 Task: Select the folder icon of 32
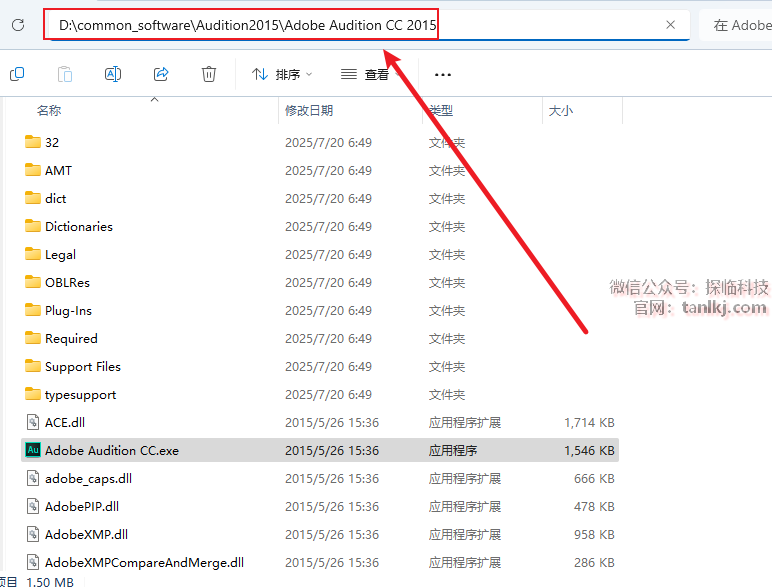click(x=33, y=142)
